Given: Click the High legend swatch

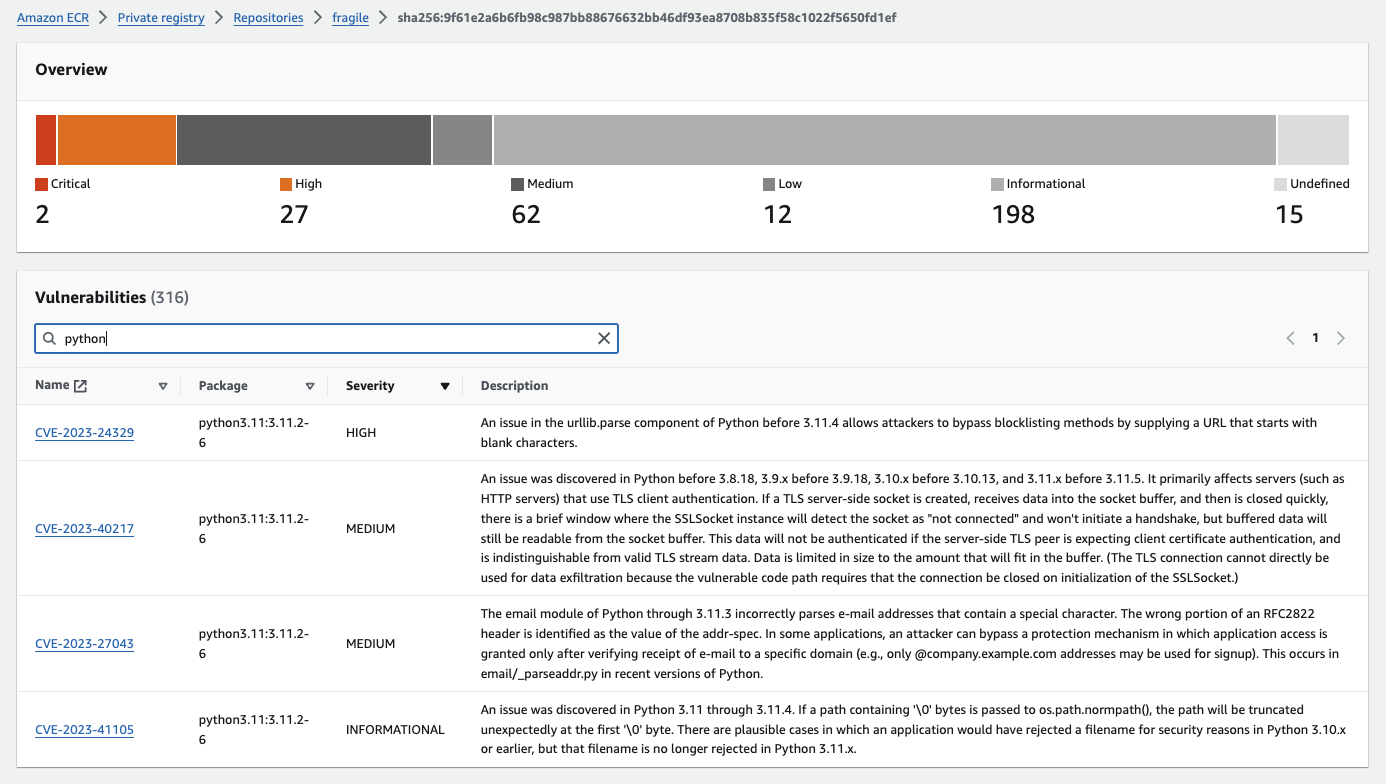Looking at the screenshot, I should click(286, 184).
